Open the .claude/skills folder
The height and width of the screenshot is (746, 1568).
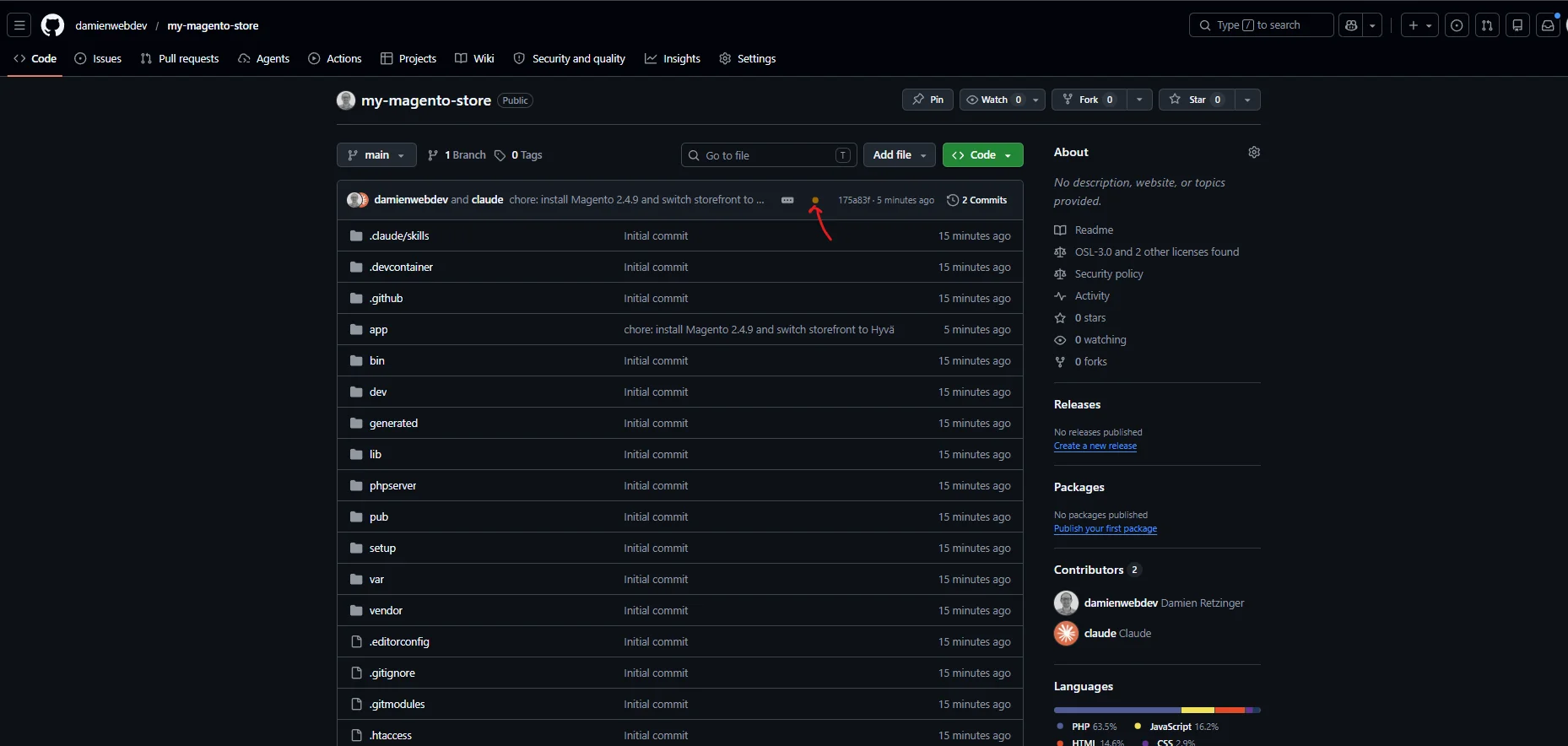pyautogui.click(x=399, y=235)
